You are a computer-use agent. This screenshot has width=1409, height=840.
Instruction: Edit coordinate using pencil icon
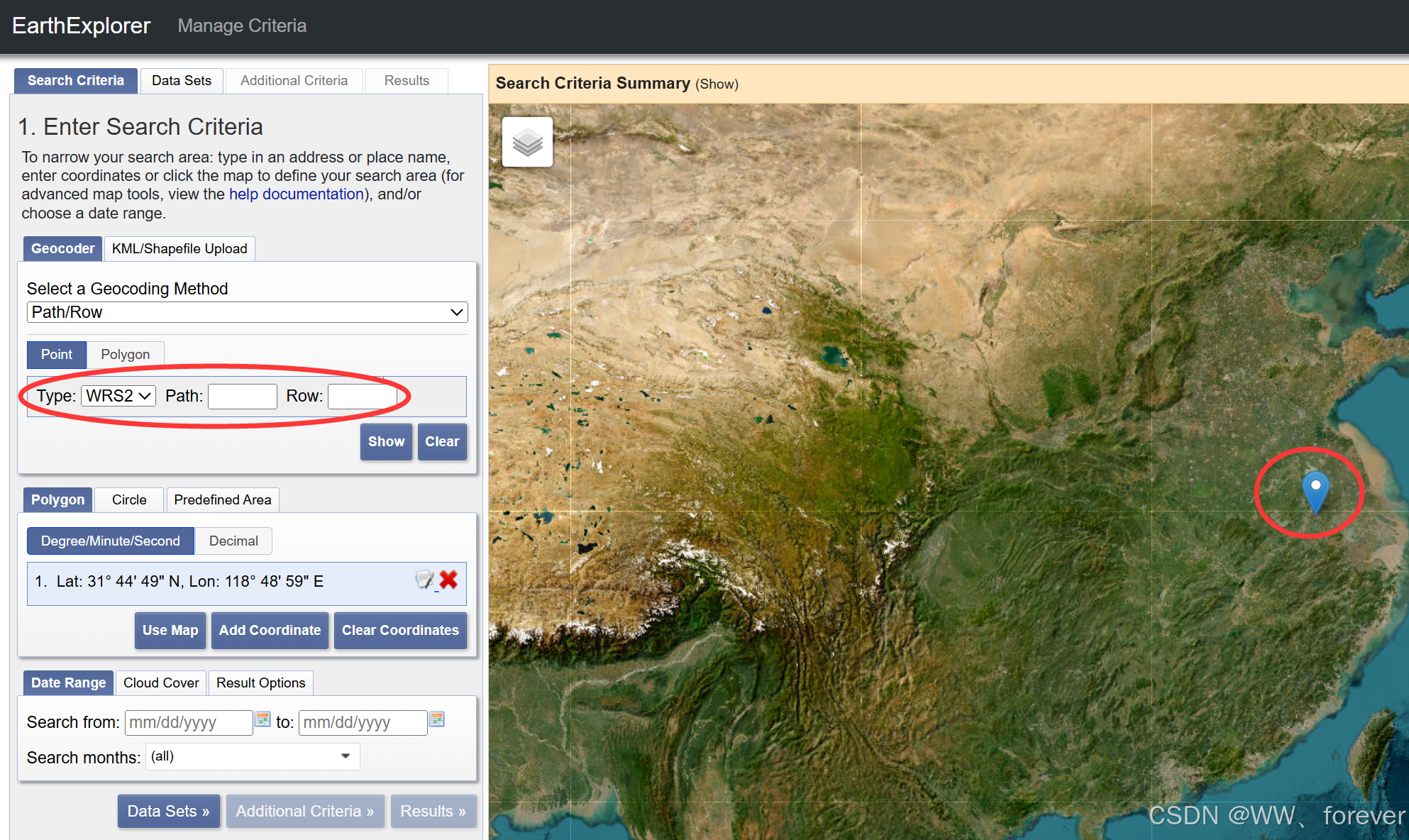point(424,580)
